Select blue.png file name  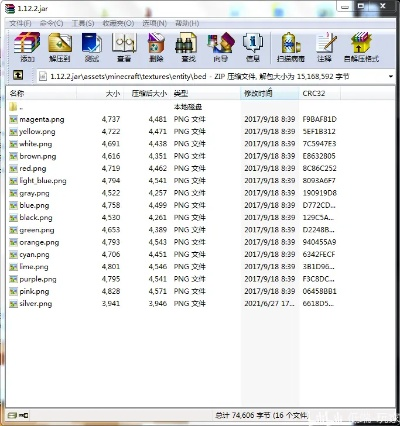tap(34, 206)
